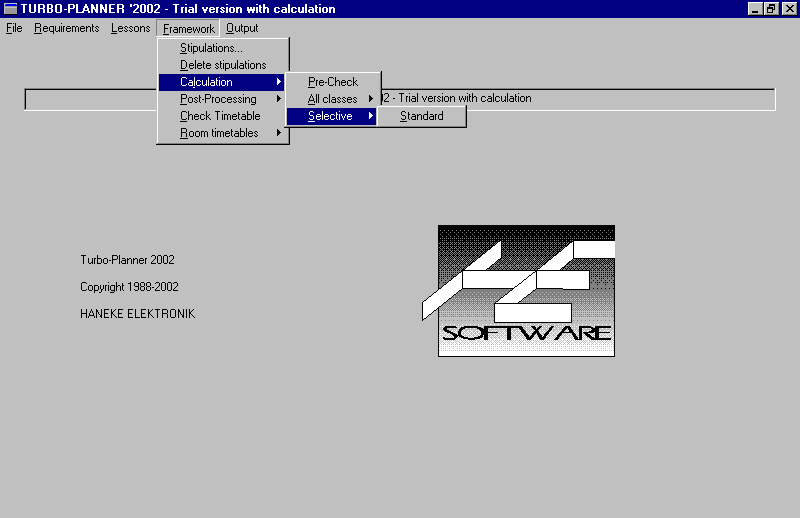Click the Copyright 1988-2002 text
Screen dimensions: 800x518
[129, 287]
